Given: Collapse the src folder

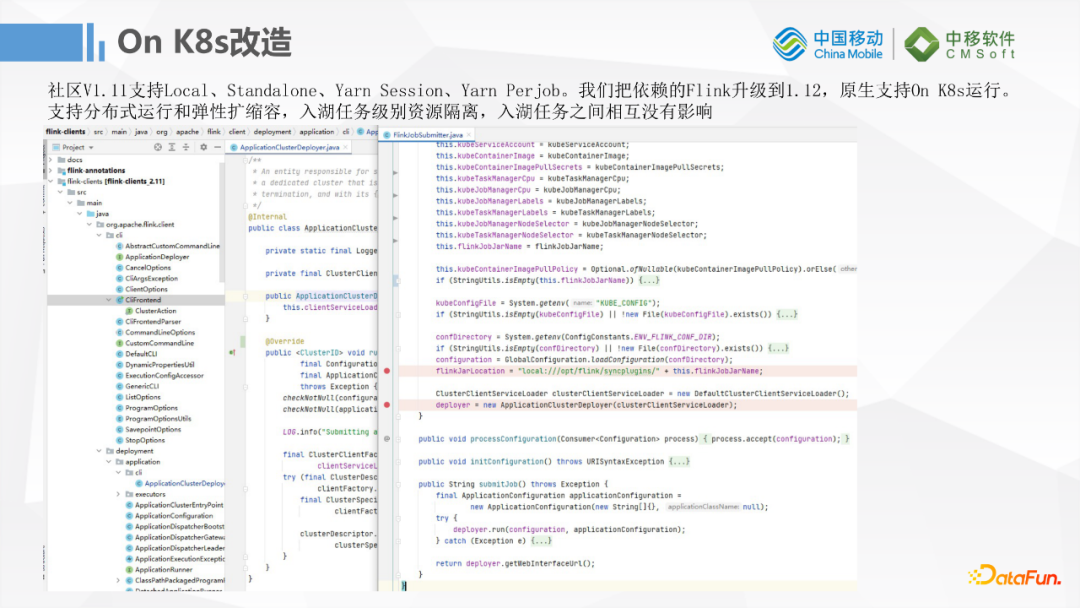Looking at the screenshot, I should pyautogui.click(x=61, y=192).
